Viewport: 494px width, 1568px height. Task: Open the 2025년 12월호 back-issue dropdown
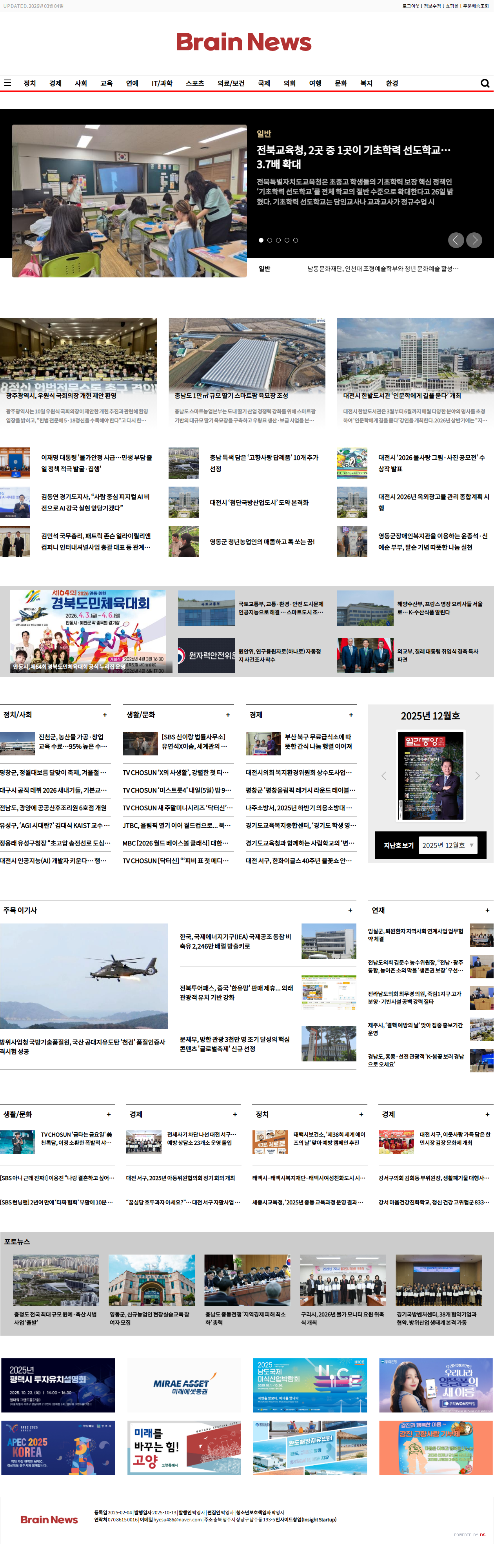point(448,845)
